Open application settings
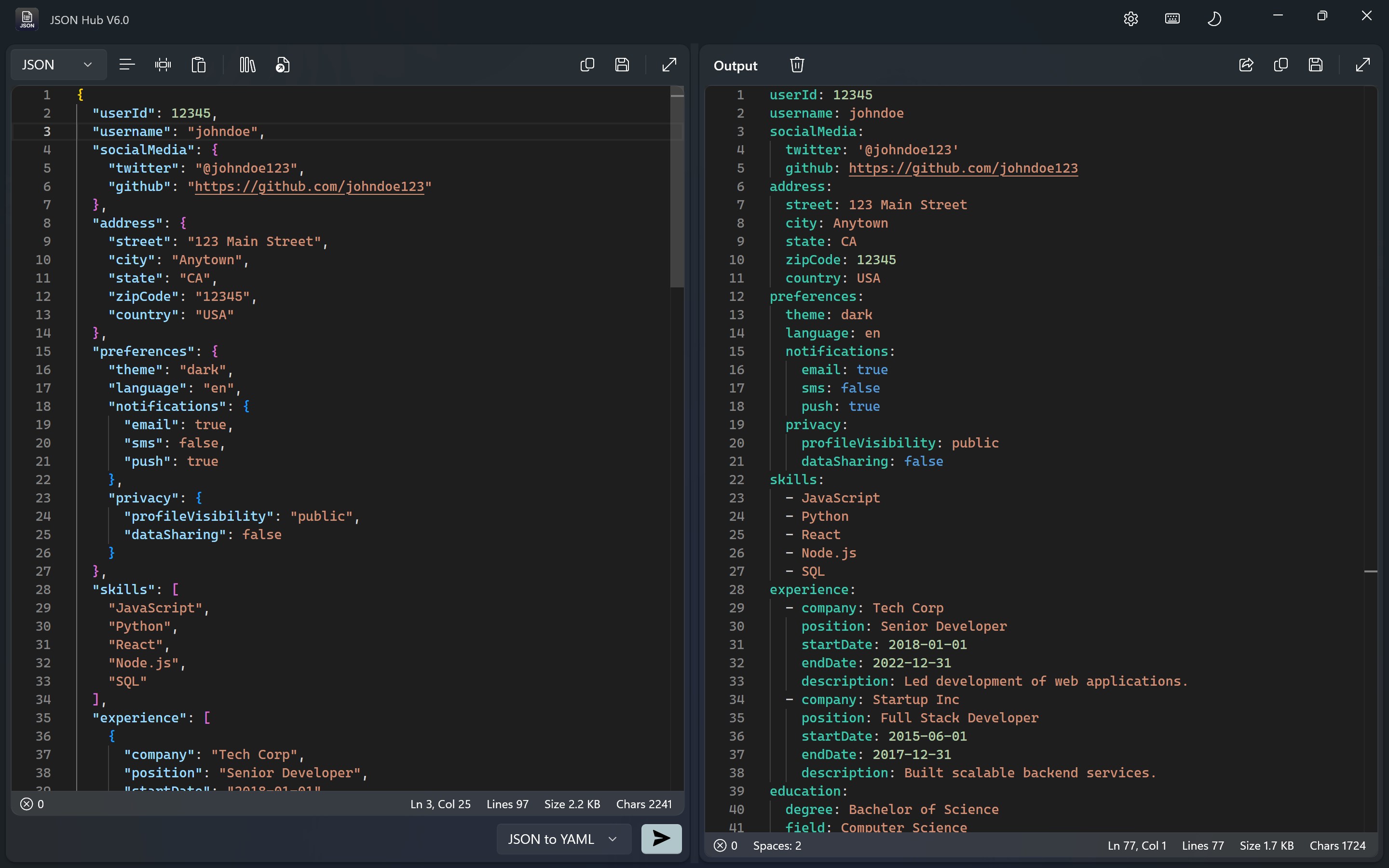Viewport: 1389px width, 868px height. click(1130, 18)
